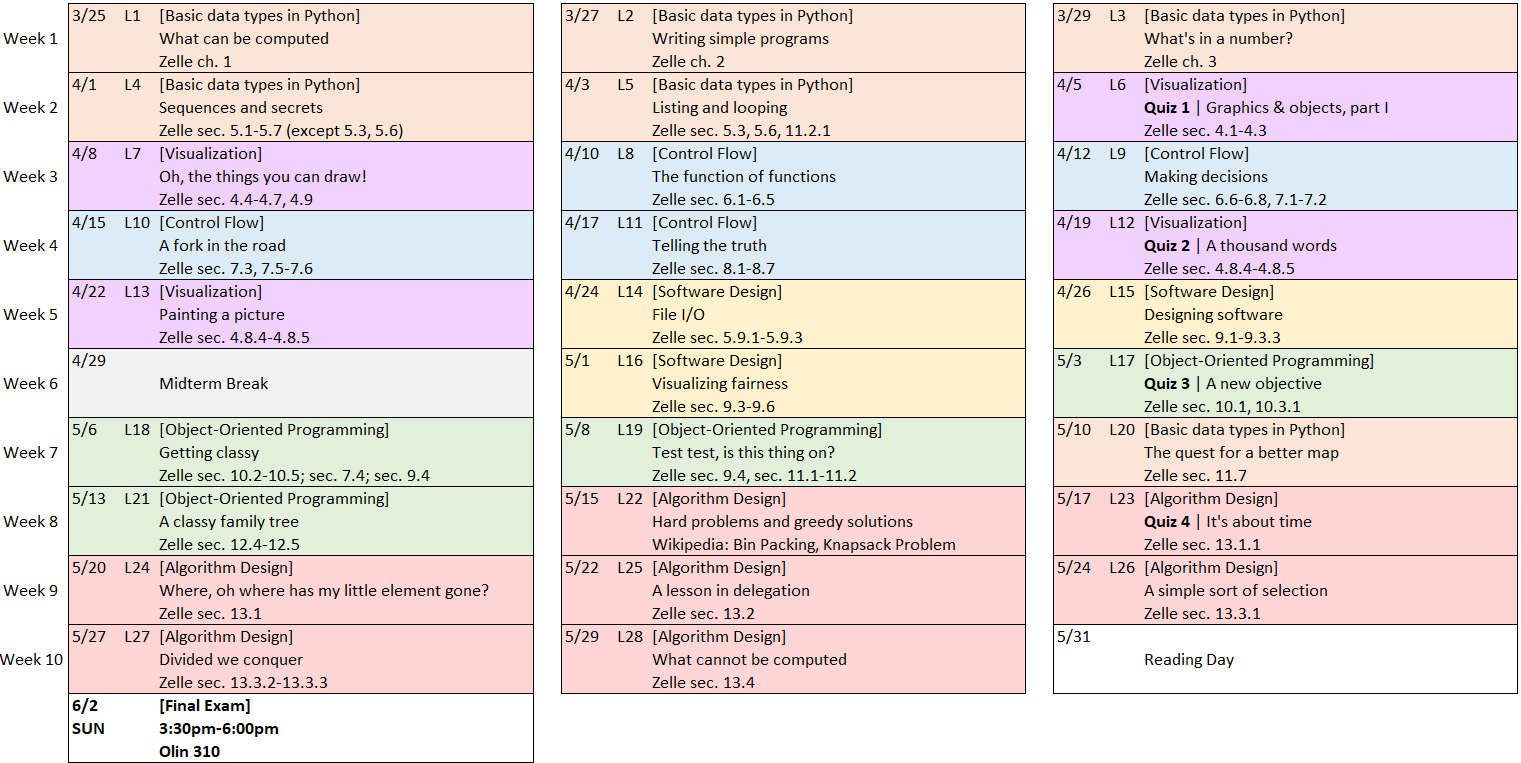Select the 'Making decisions' L9 cell

click(1206, 177)
